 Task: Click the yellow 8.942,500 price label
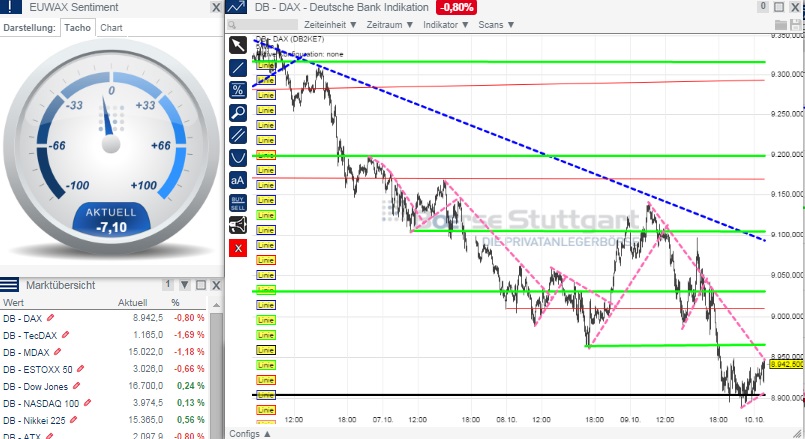tap(787, 364)
